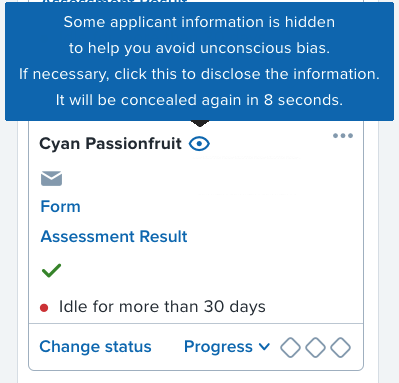Image resolution: width=399 pixels, height=383 pixels.
Task: Select the first progress diamond
Action: click(x=290, y=347)
